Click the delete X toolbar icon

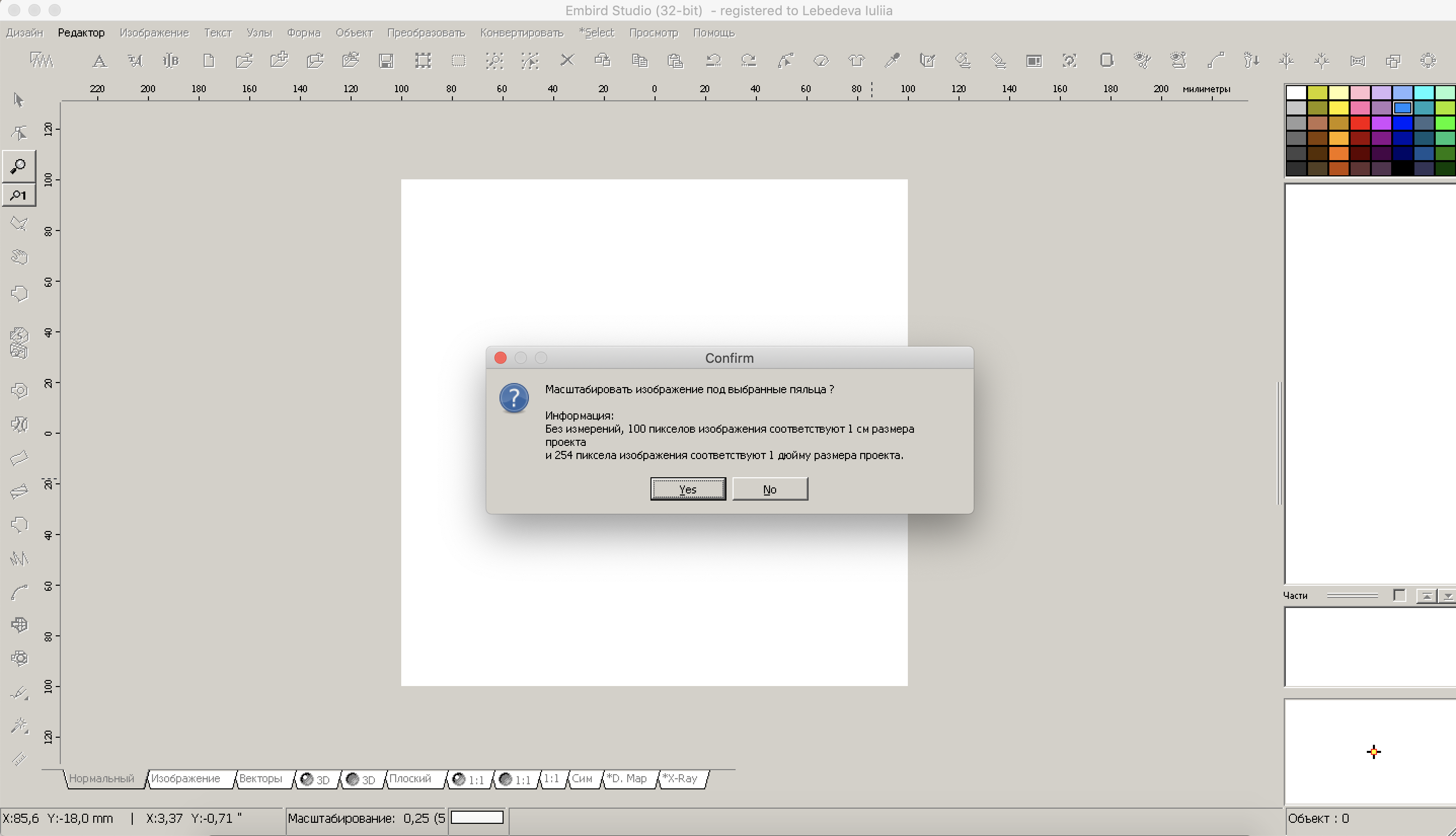tap(567, 60)
